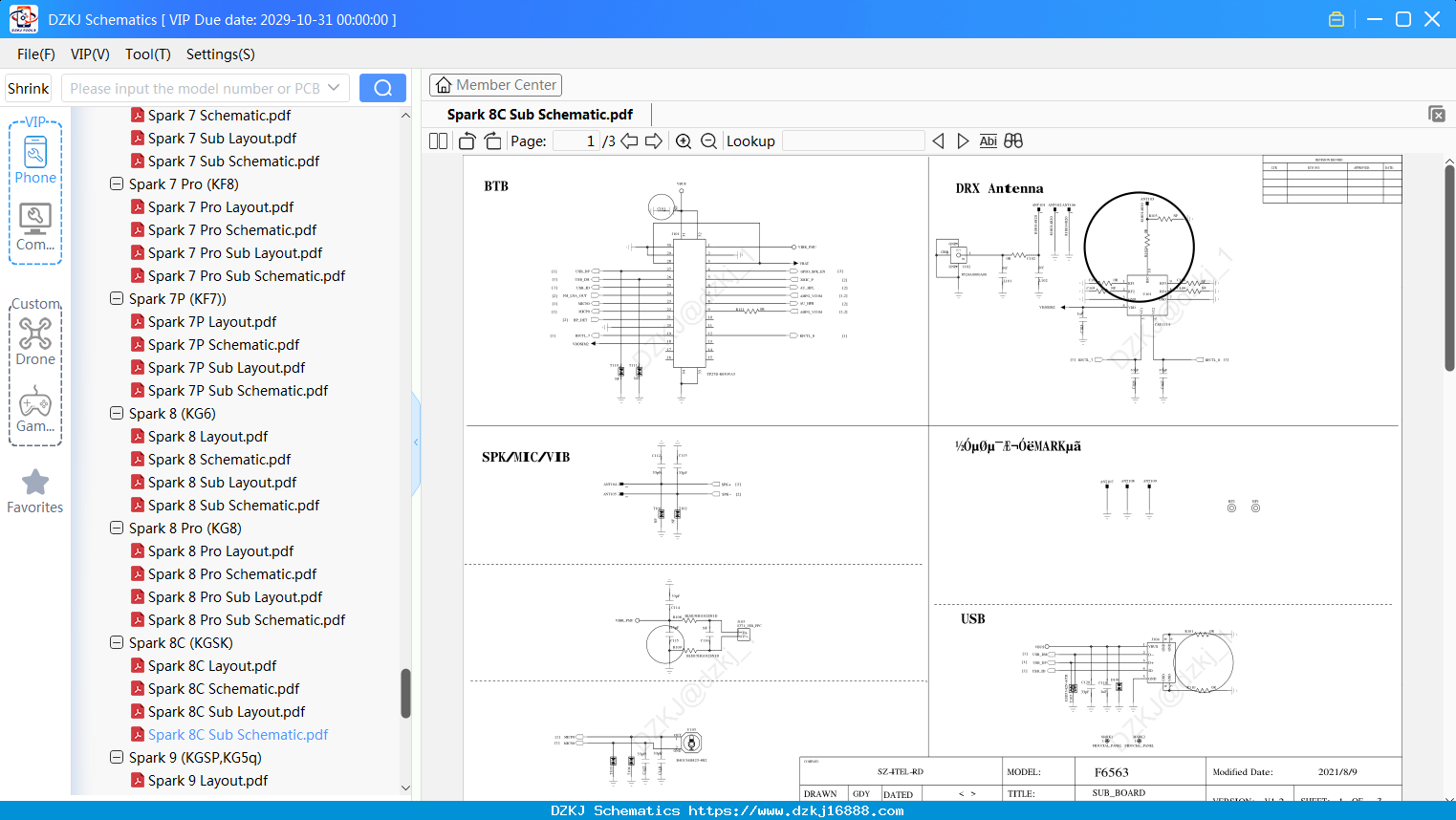Click the Lookup text field
This screenshot has height=820, width=1456.
click(x=854, y=140)
